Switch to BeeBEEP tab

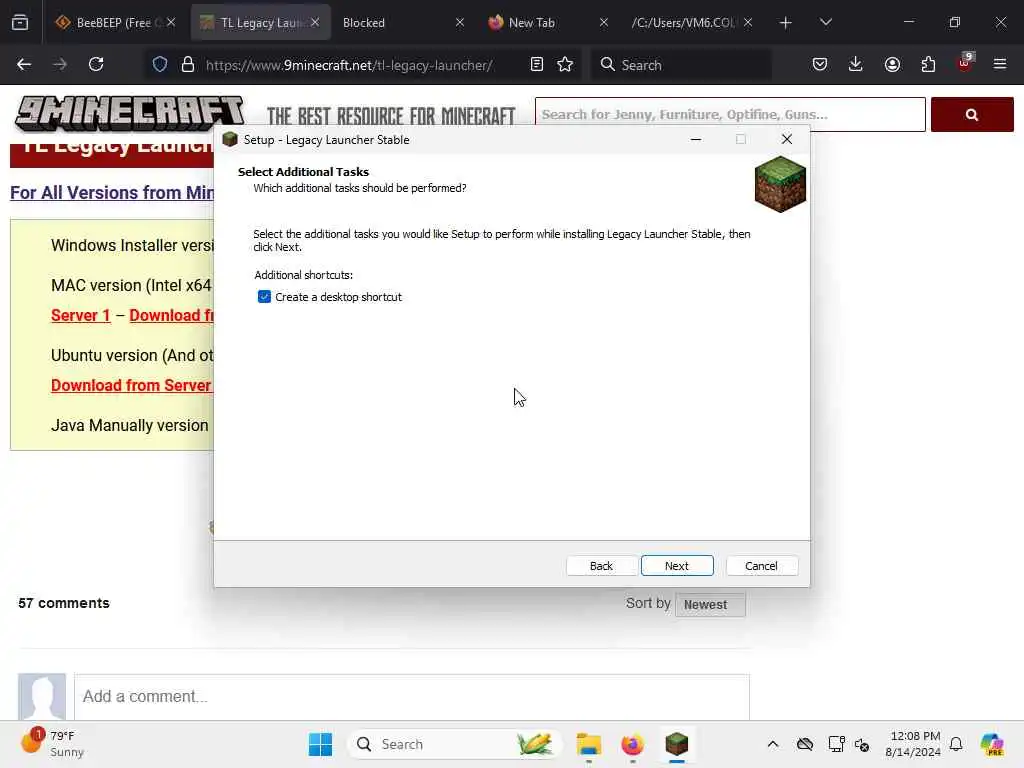pyautogui.click(x=114, y=22)
